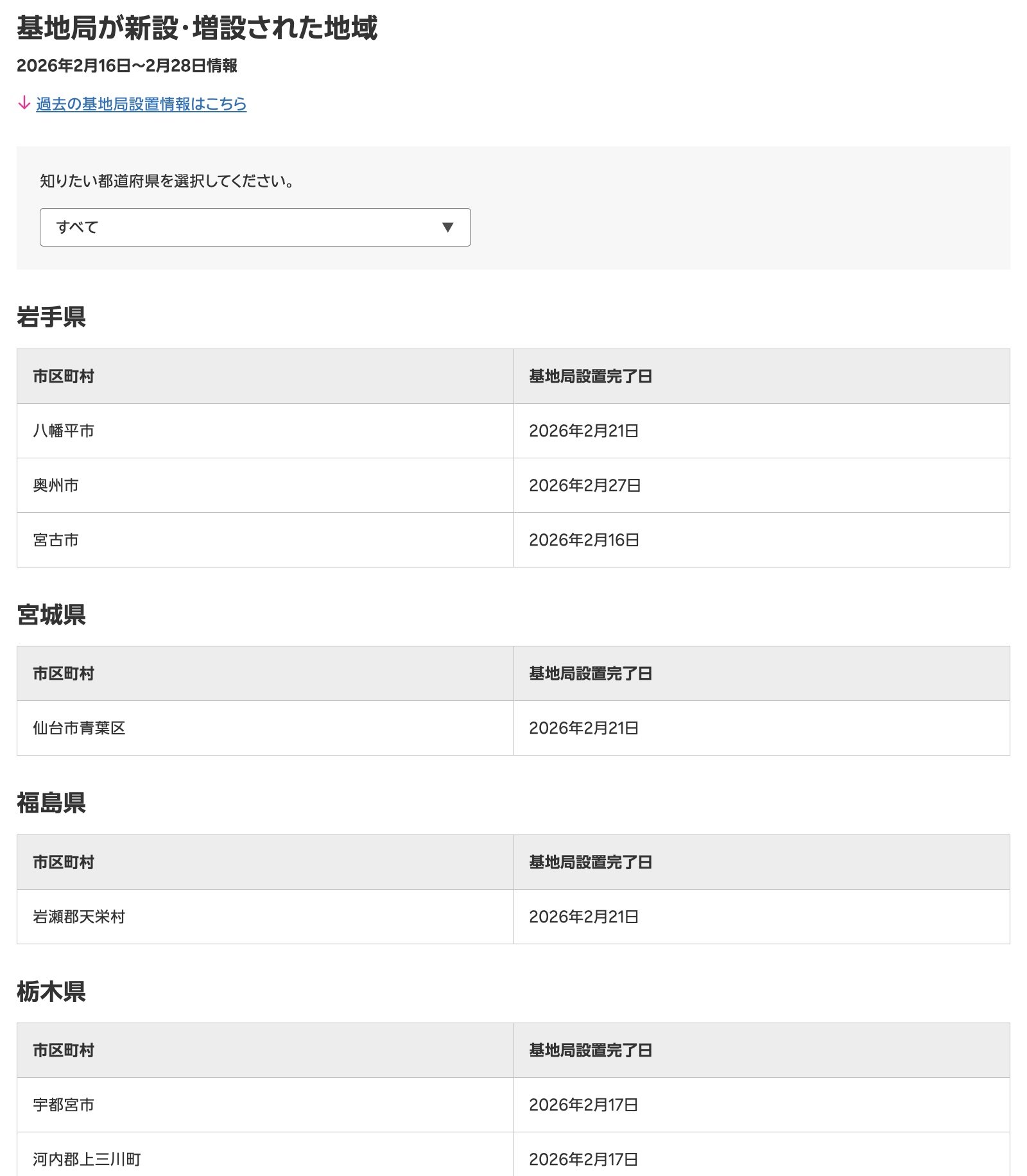1027x1176 pixels.
Task: Click the date in the 仙台市青葉区 row
Action: (584, 728)
